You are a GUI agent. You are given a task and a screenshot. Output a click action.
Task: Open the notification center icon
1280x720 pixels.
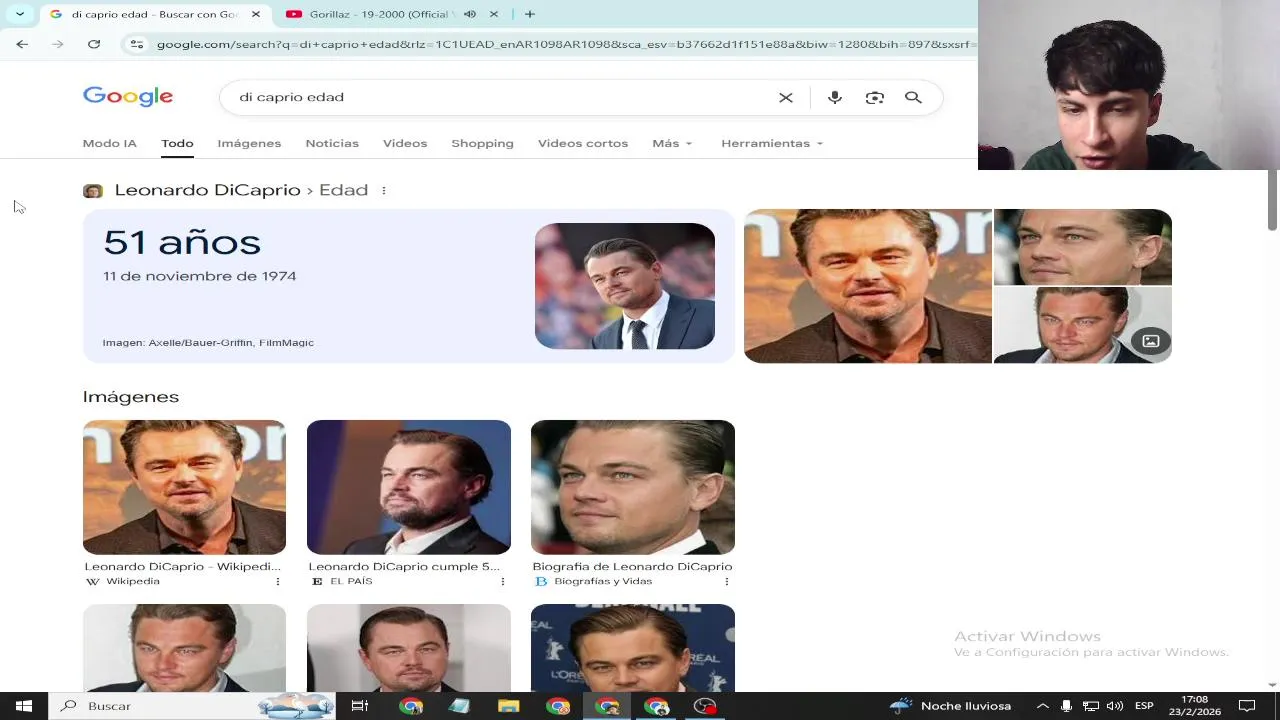click(1247, 706)
